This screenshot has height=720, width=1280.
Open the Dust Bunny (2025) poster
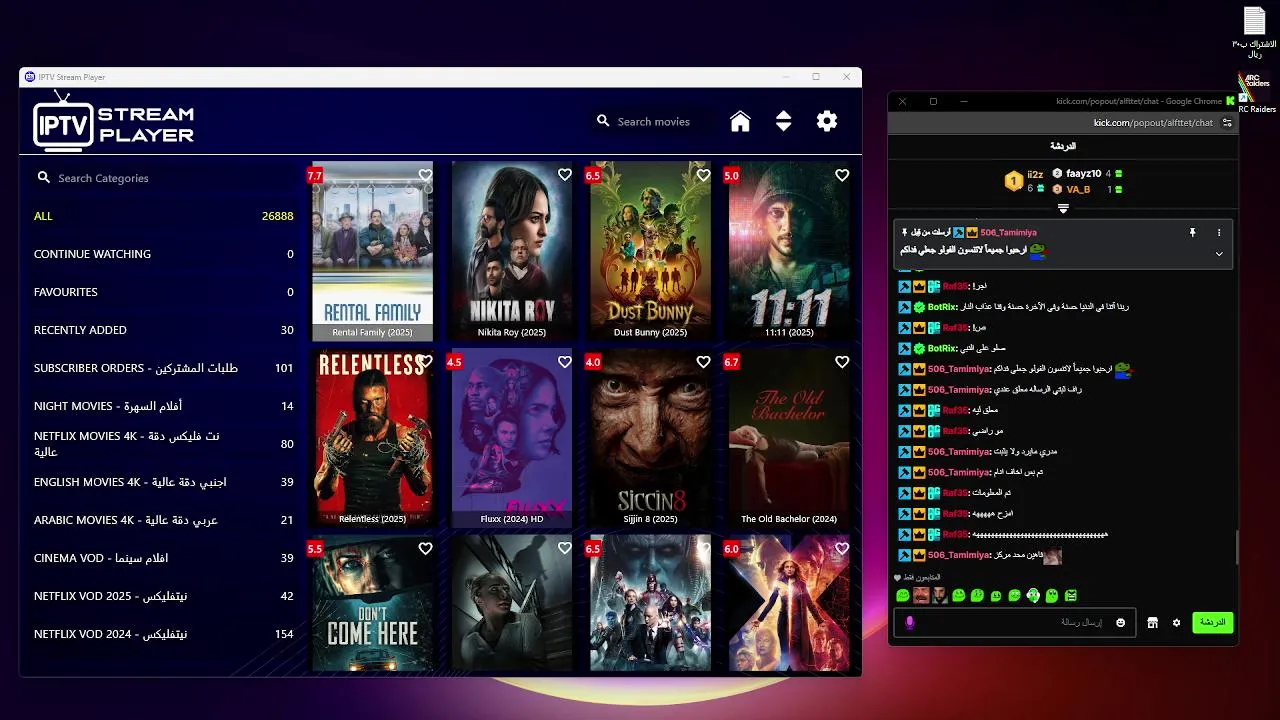coord(650,251)
